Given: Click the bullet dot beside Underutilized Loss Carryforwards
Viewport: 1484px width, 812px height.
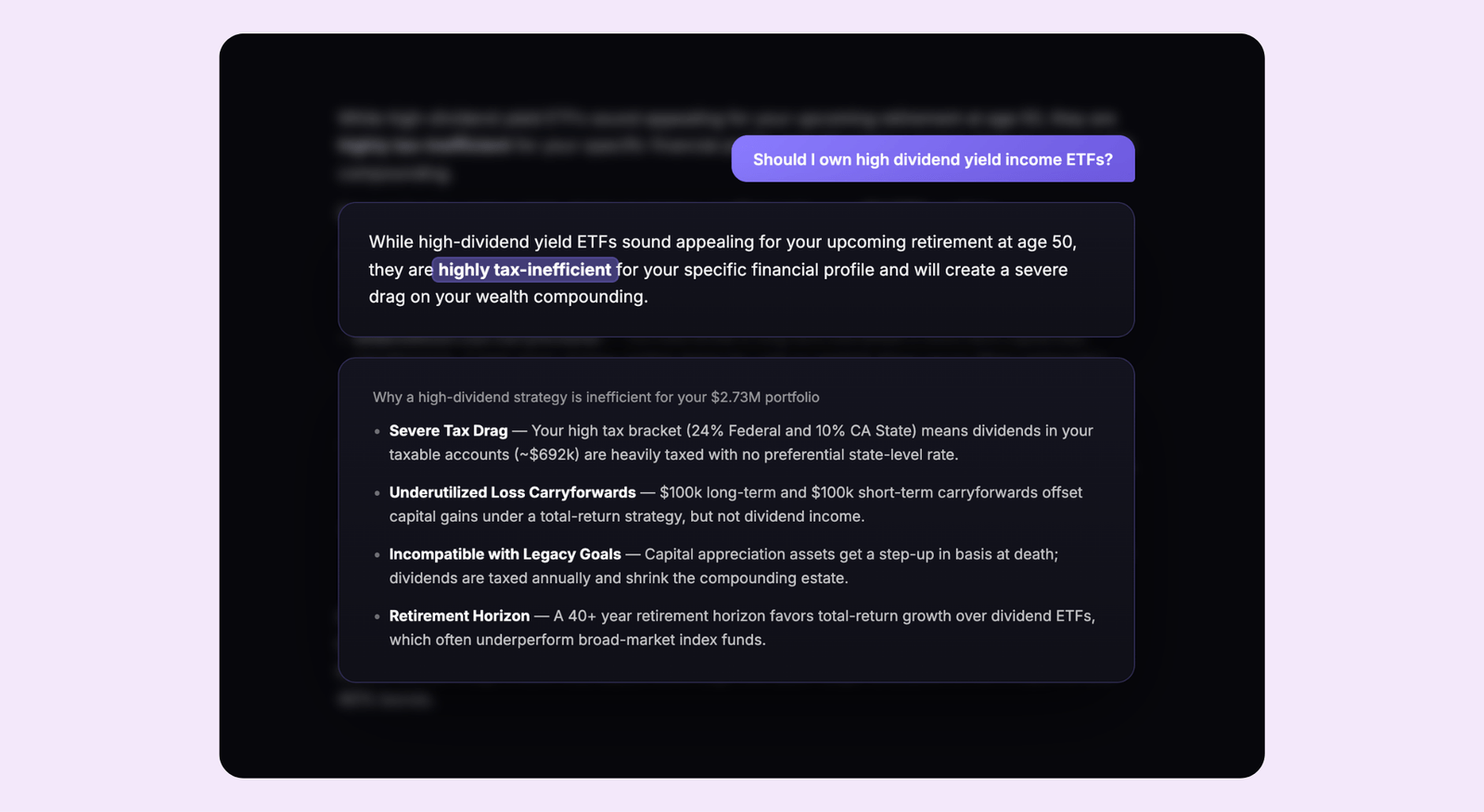Looking at the screenshot, I should 377,493.
